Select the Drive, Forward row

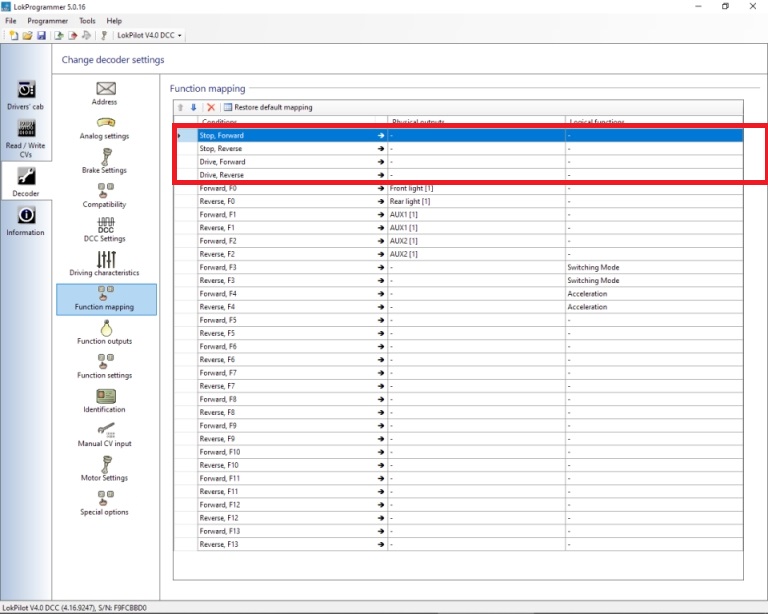(458, 162)
